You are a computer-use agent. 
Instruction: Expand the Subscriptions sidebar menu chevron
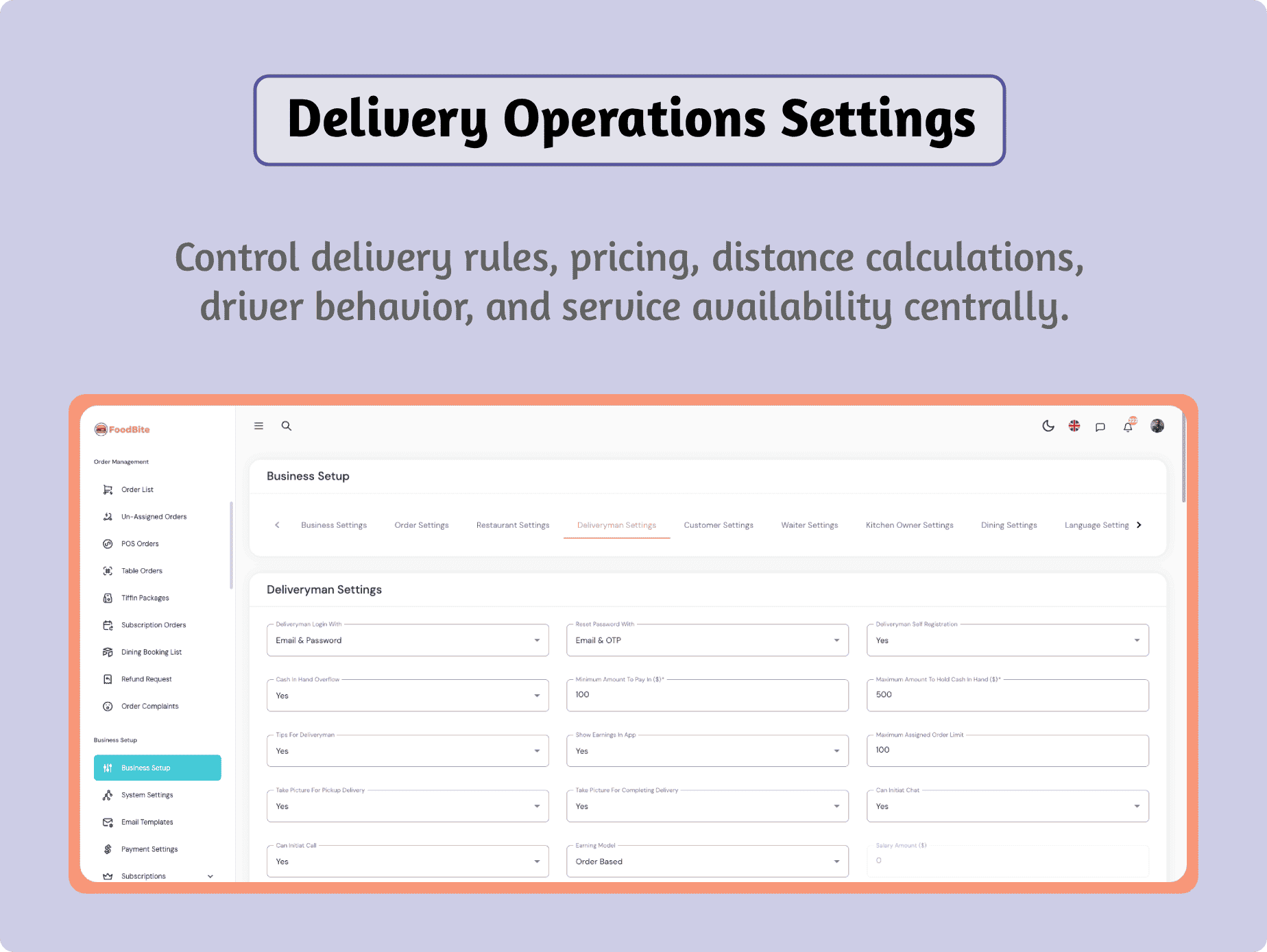[x=210, y=876]
